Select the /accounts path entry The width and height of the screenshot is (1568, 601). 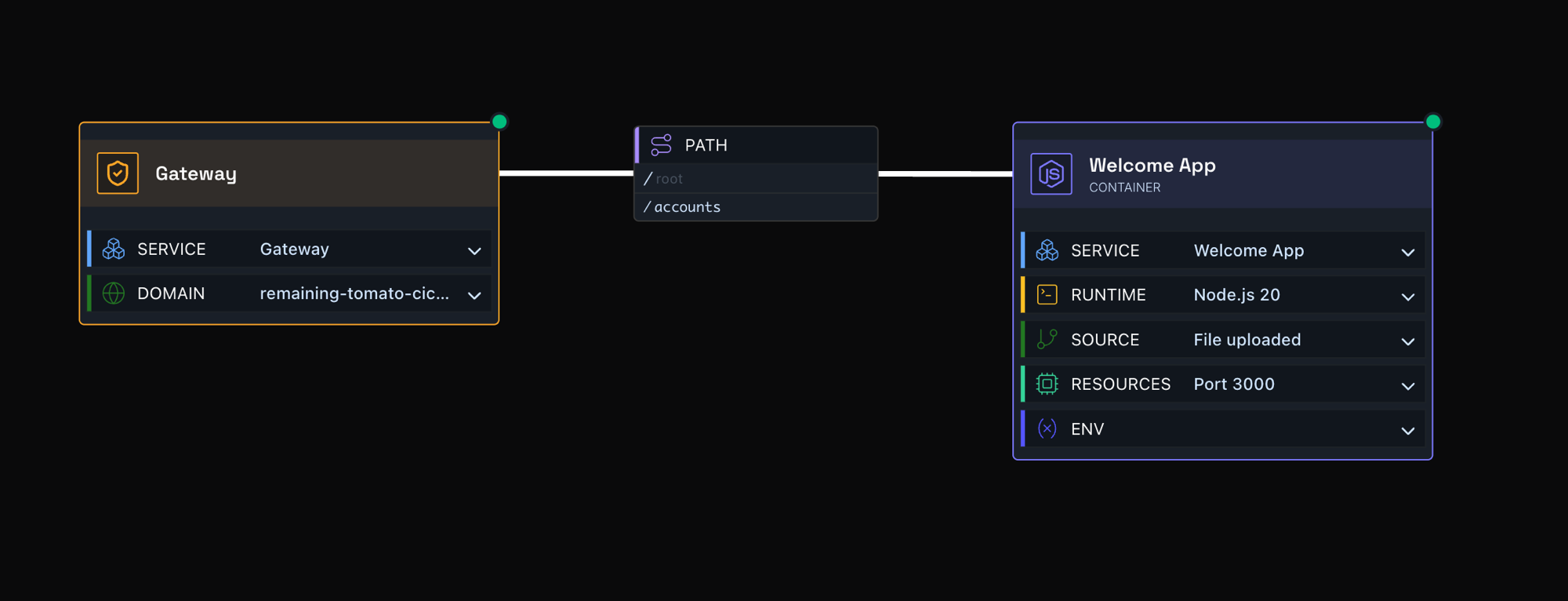[x=756, y=207]
